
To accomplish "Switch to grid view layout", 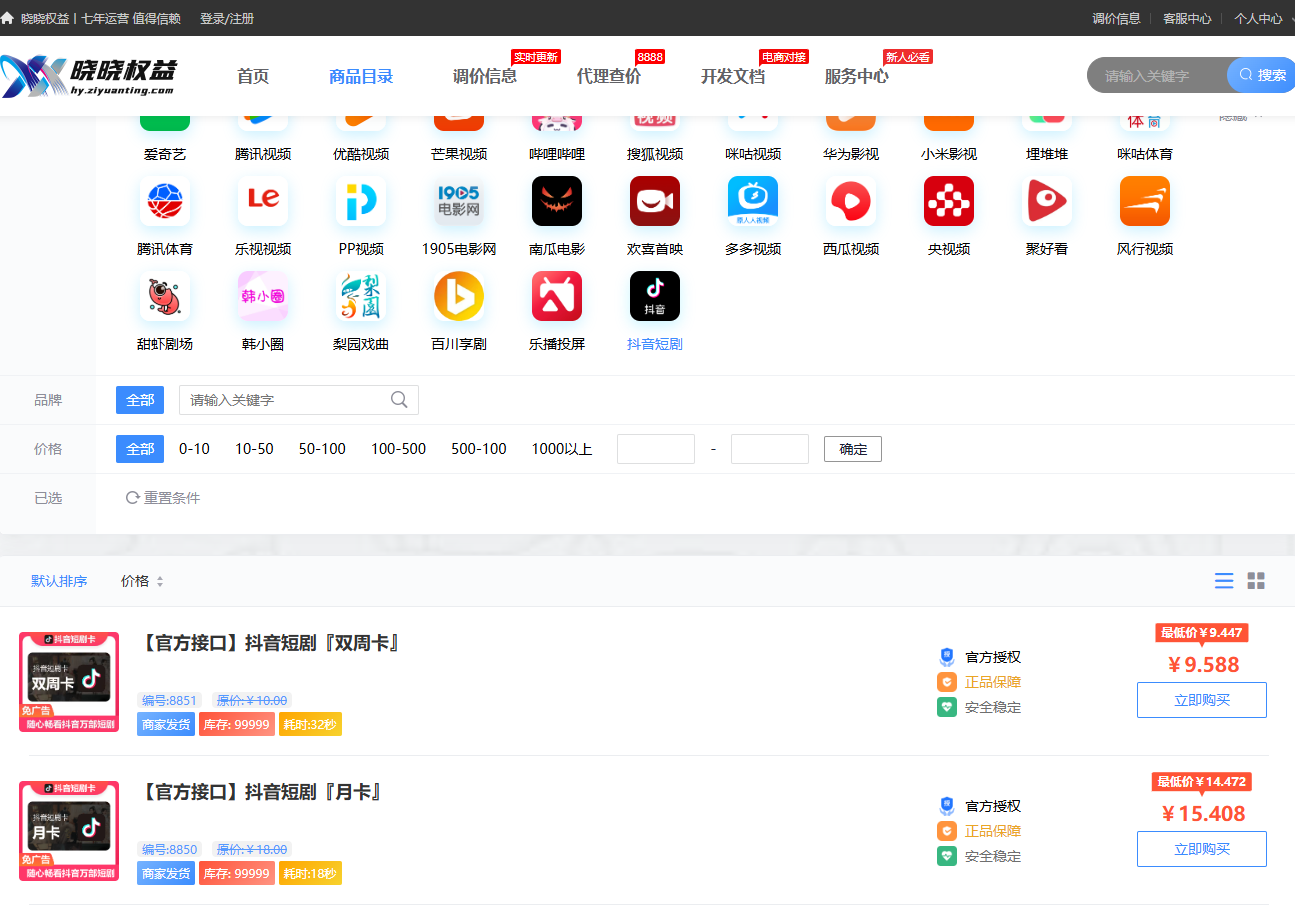I will click(1256, 581).
